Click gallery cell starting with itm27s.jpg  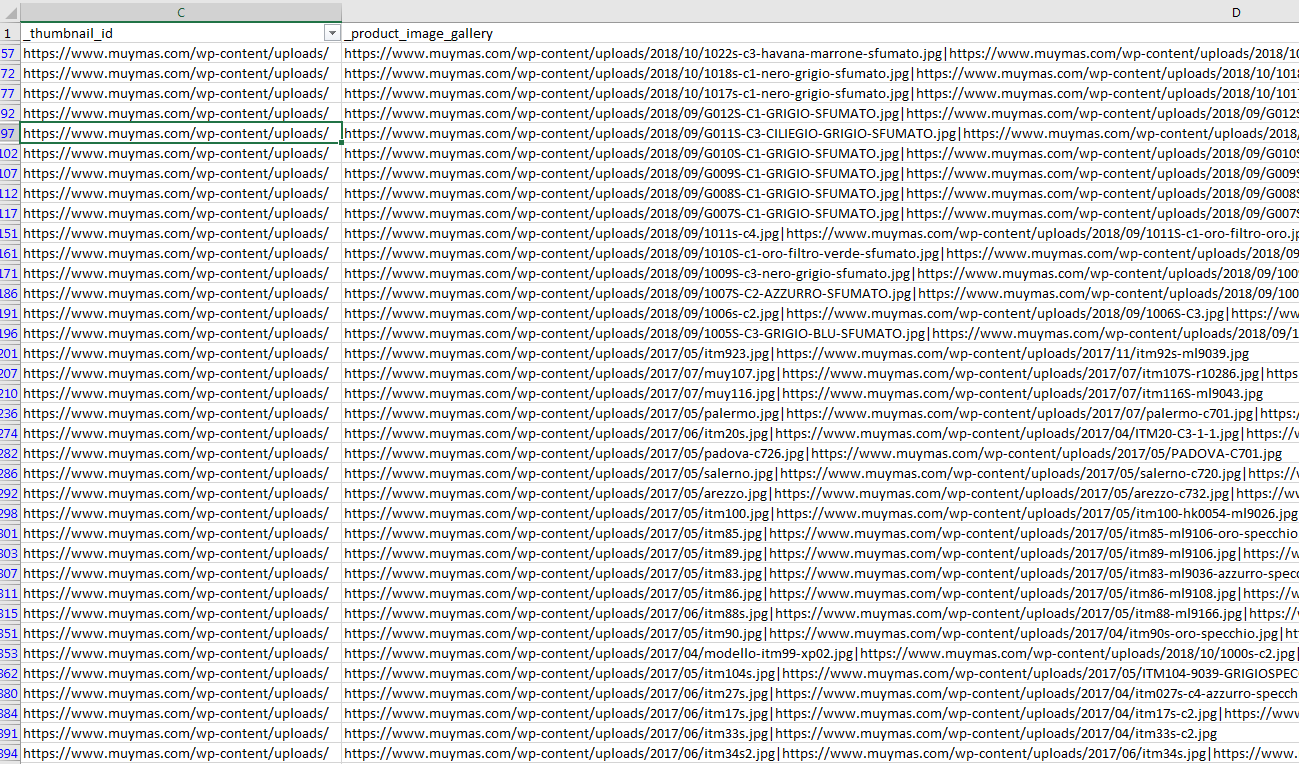pyautogui.click(x=820, y=693)
